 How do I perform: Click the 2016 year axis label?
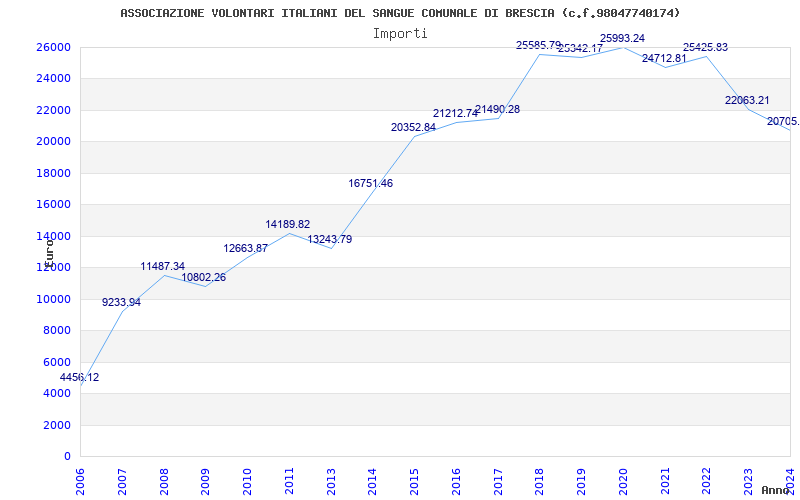(x=456, y=482)
